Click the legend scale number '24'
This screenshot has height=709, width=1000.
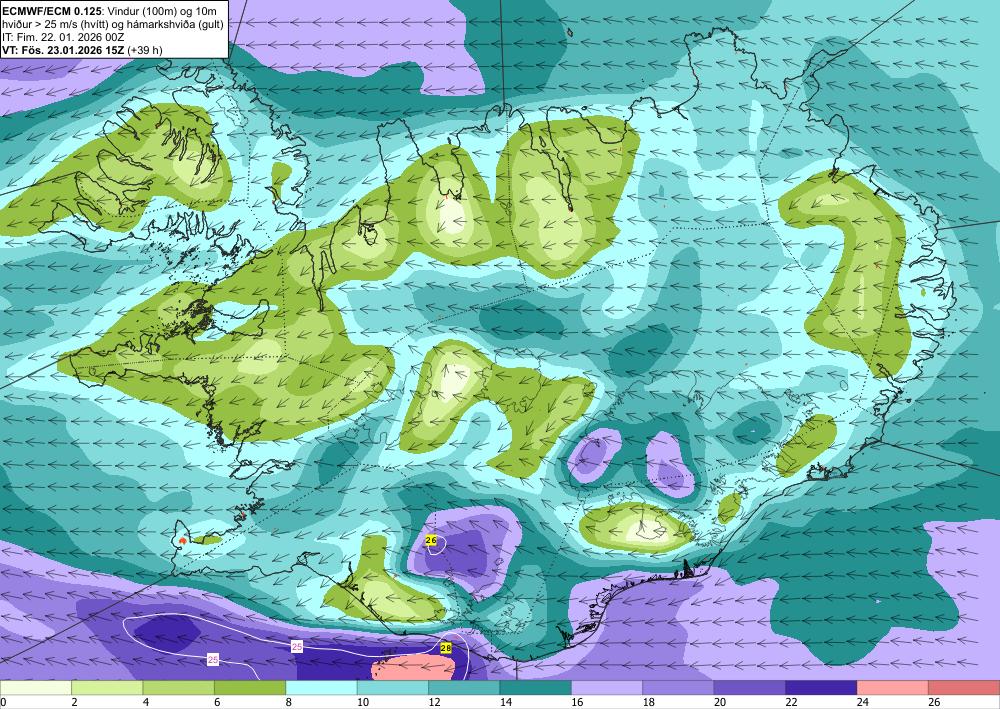[863, 702]
